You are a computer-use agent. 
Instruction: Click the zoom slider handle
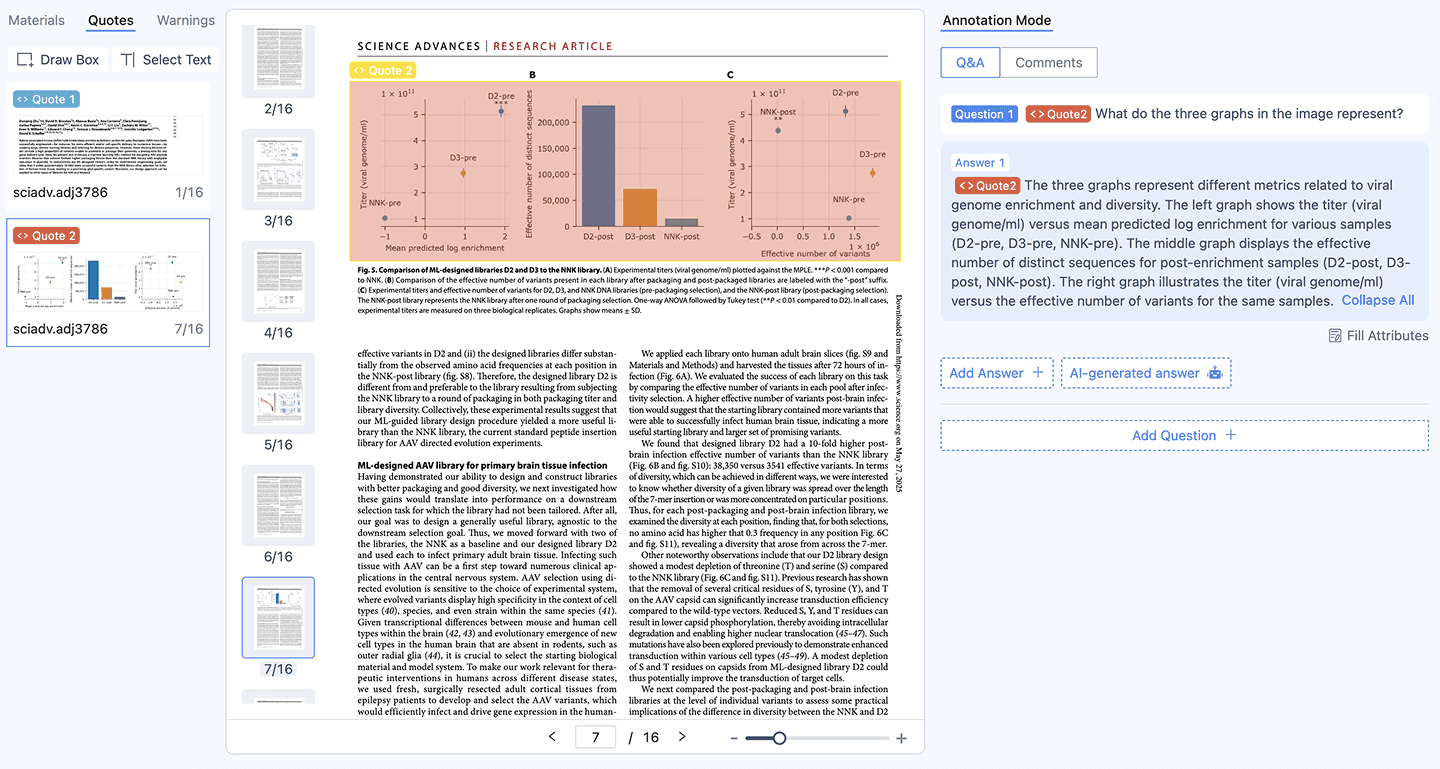coord(779,738)
